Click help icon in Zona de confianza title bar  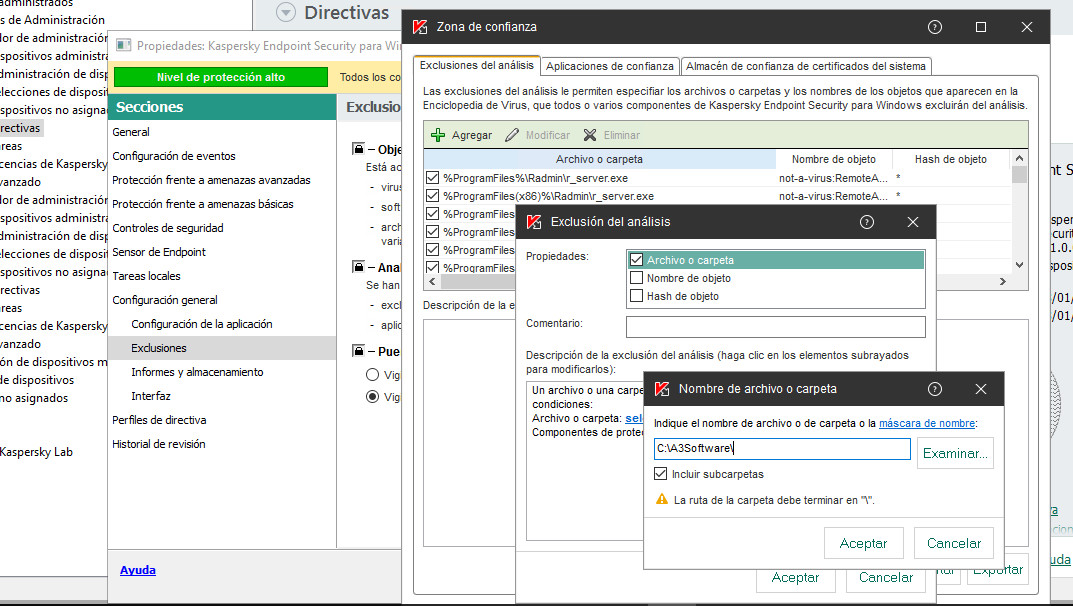pos(935,27)
